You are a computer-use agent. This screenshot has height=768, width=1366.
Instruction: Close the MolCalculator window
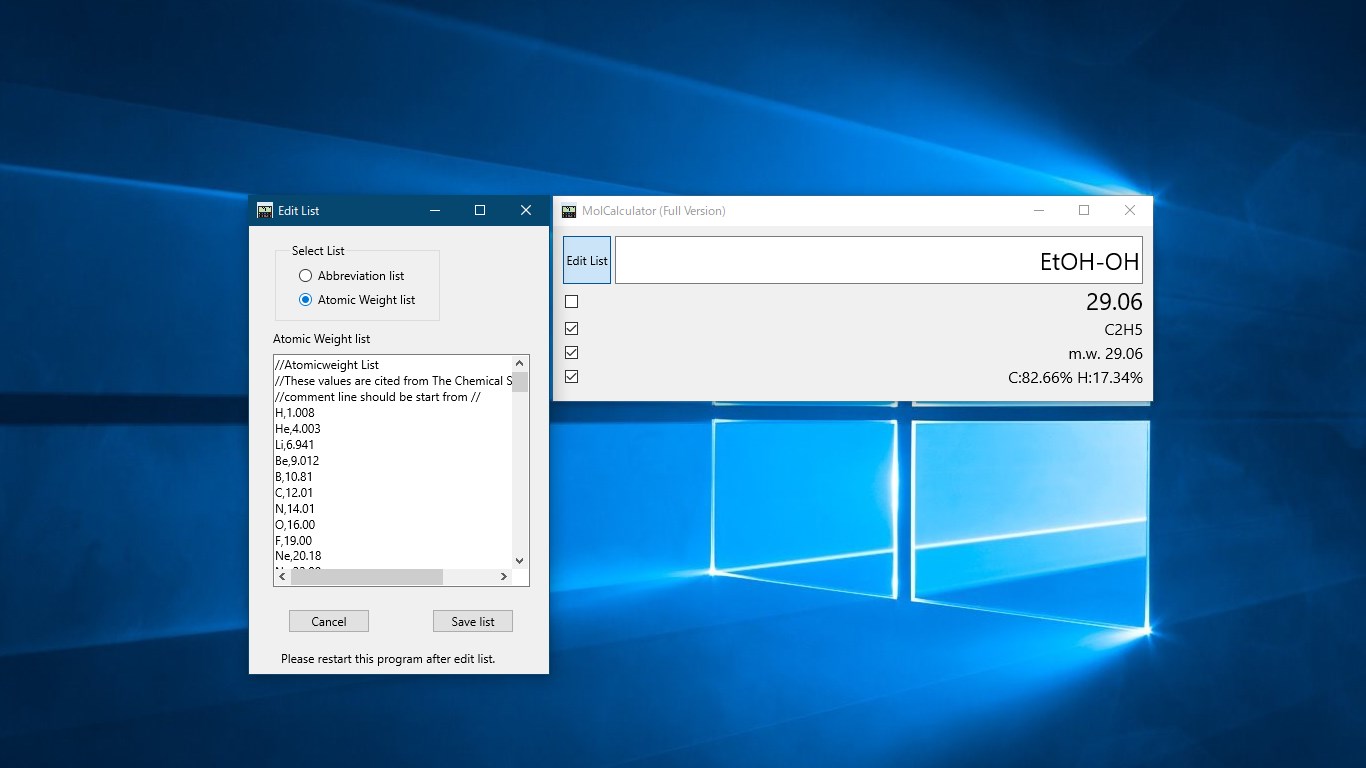(1130, 211)
